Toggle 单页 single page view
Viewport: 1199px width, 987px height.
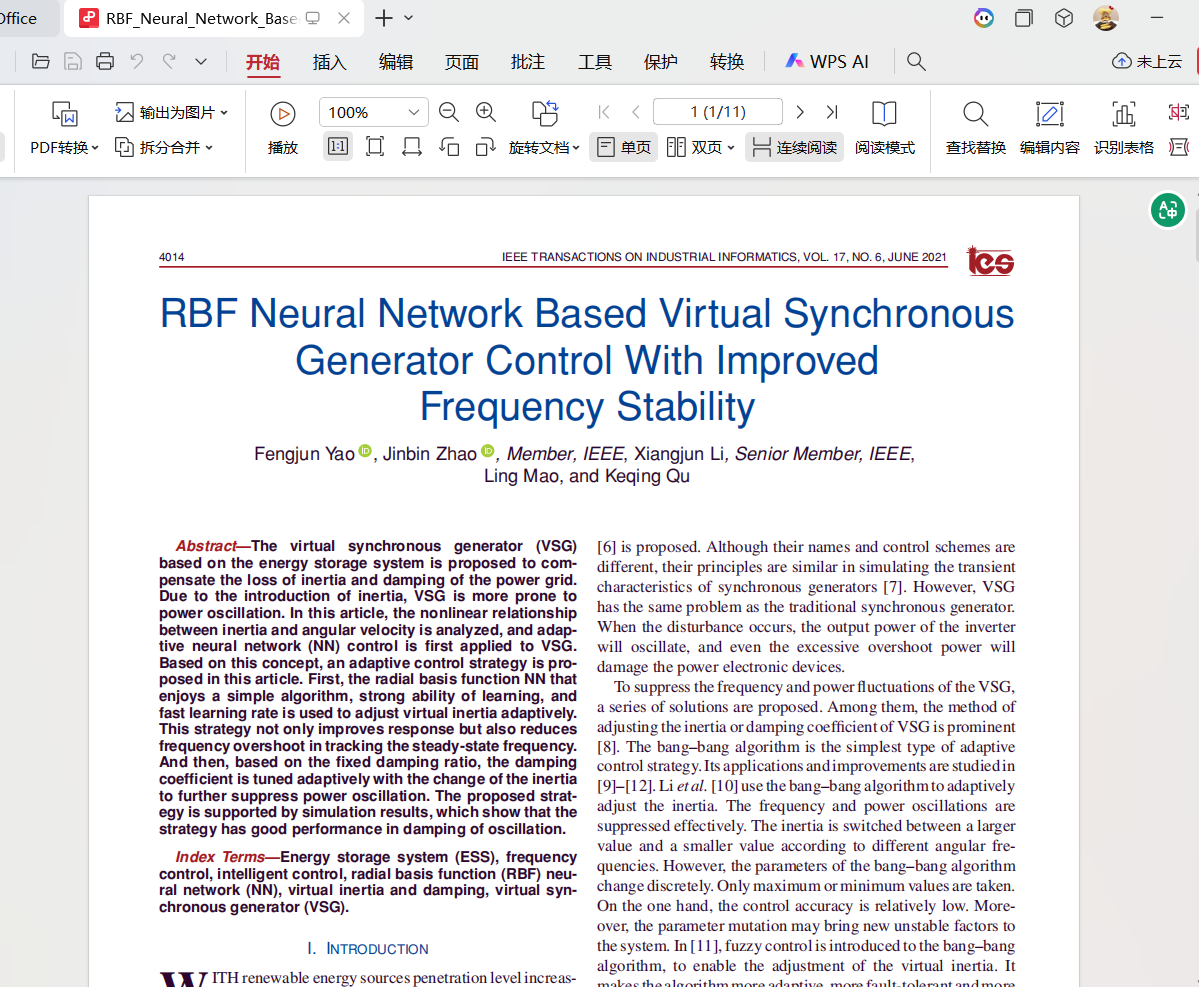coord(624,147)
